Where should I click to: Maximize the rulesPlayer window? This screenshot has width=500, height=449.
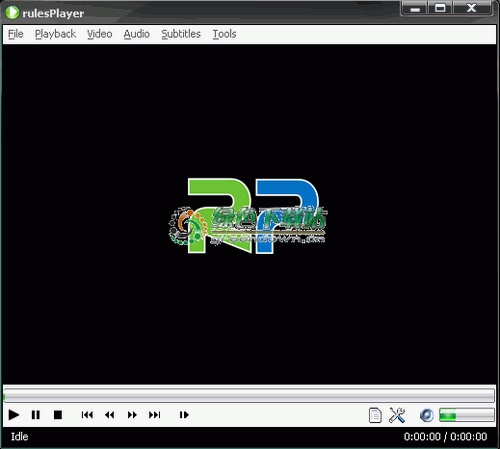pyautogui.click(x=440, y=8)
